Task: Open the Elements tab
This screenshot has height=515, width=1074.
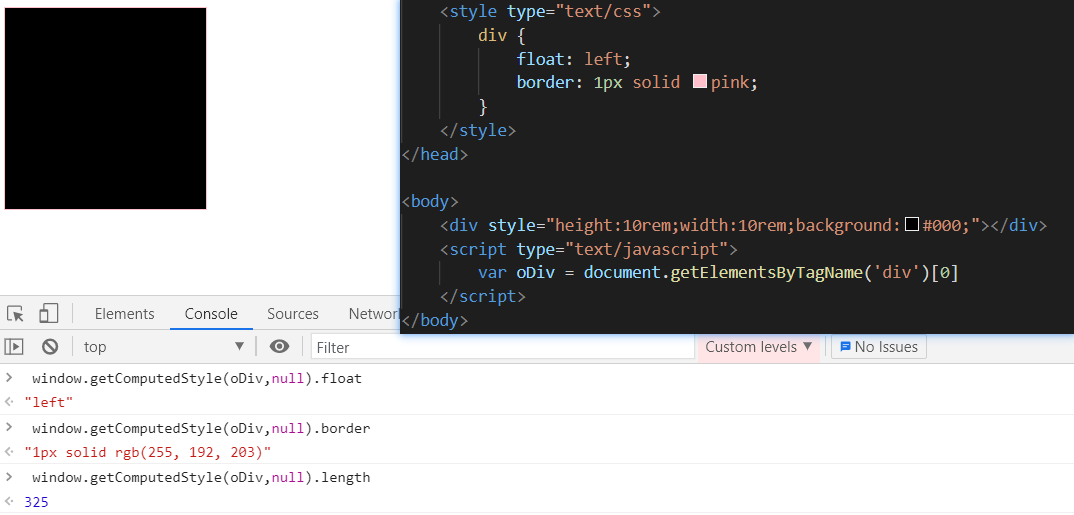Action: [125, 314]
